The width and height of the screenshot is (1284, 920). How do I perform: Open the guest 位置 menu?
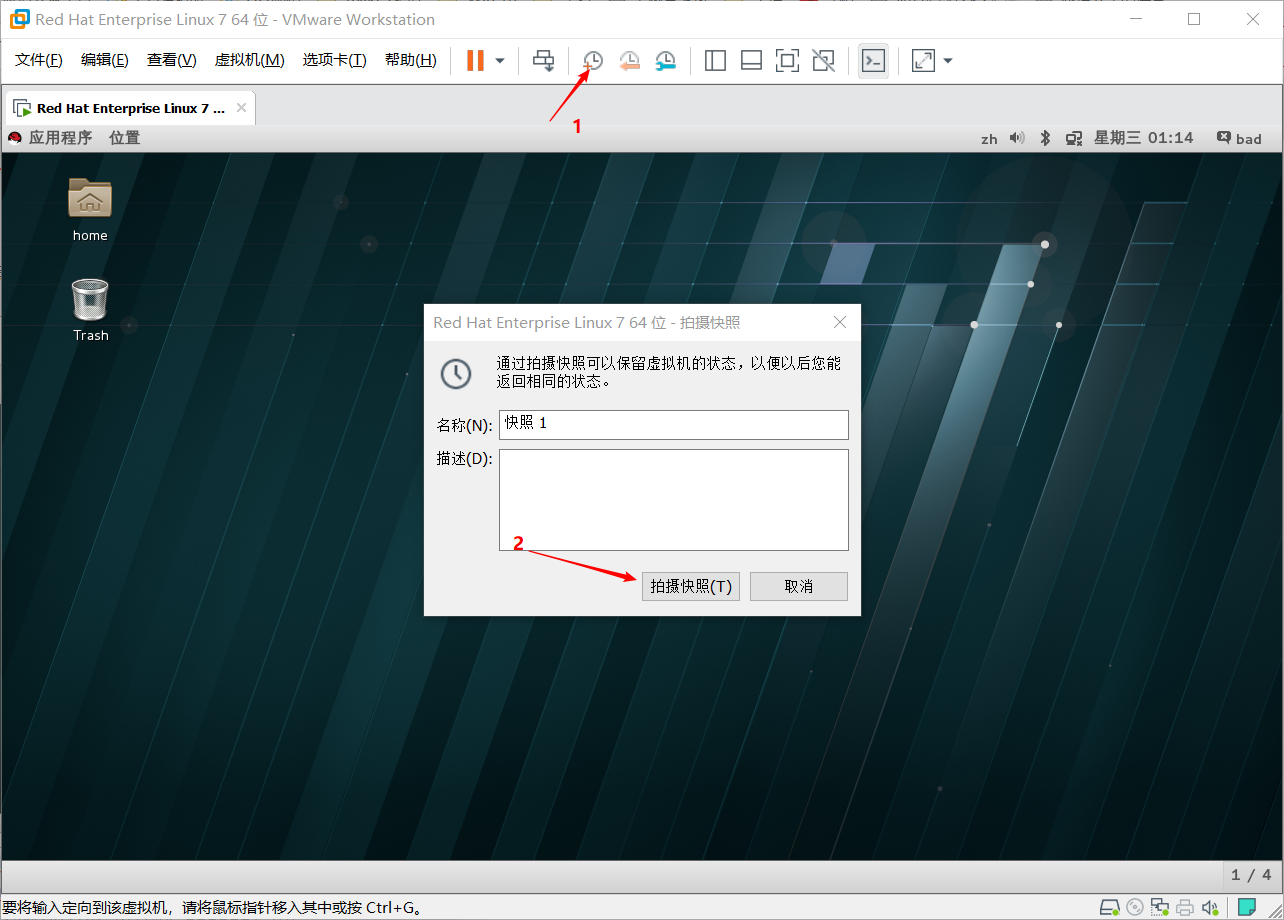pyautogui.click(x=125, y=138)
